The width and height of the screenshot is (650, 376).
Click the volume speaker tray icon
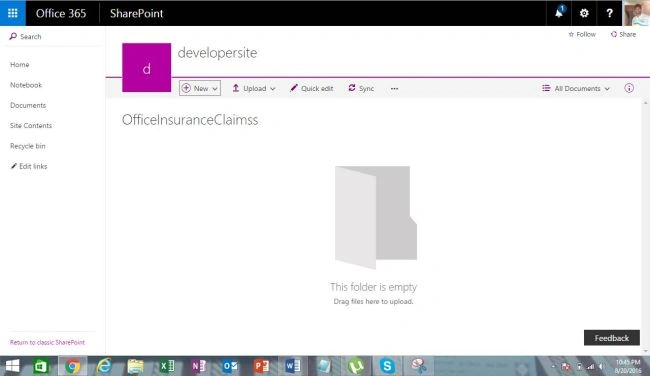600,366
